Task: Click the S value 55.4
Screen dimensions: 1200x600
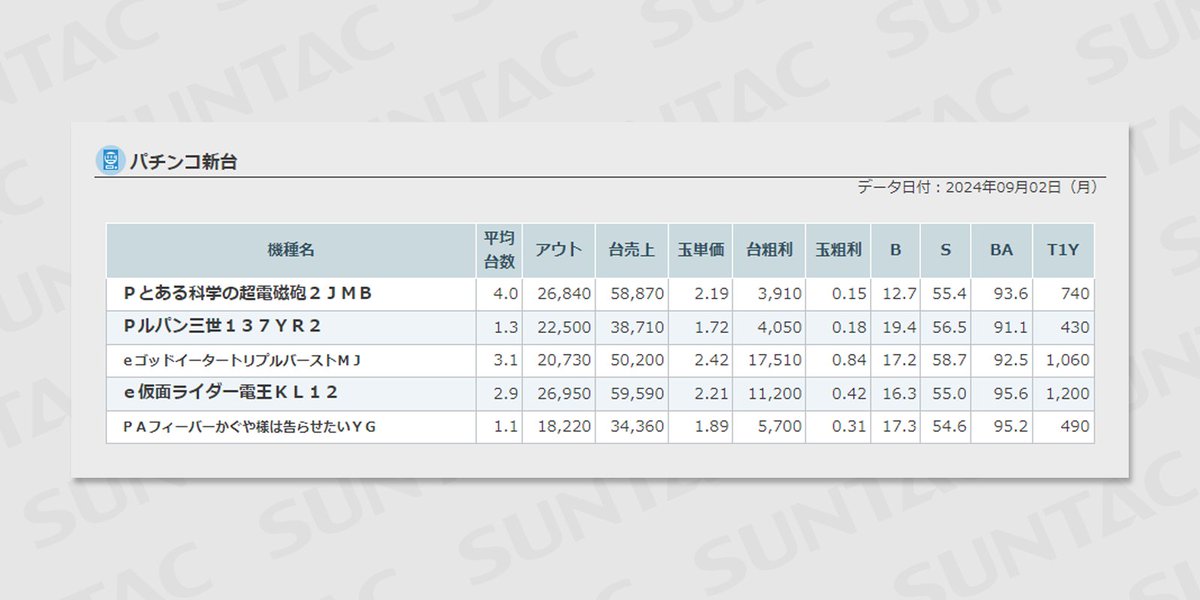Action: (951, 294)
